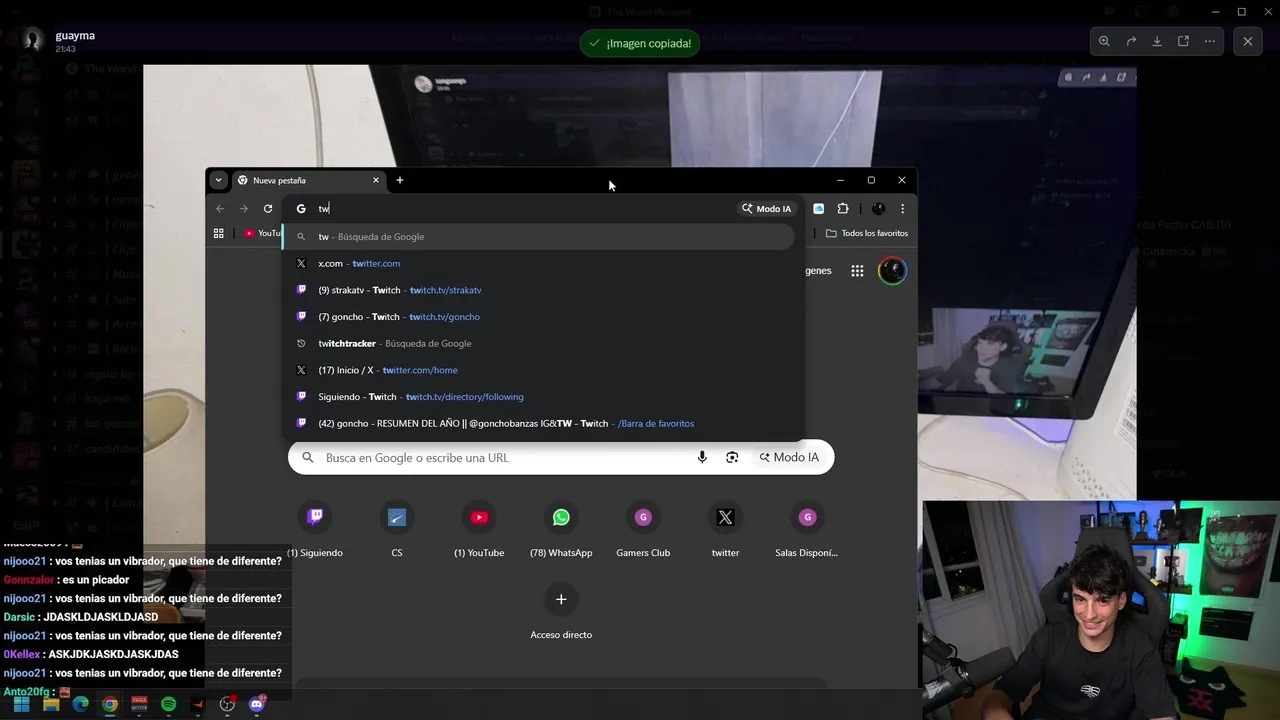This screenshot has height=720, width=1280.
Task: Close the image viewer with the X button
Action: click(1248, 41)
